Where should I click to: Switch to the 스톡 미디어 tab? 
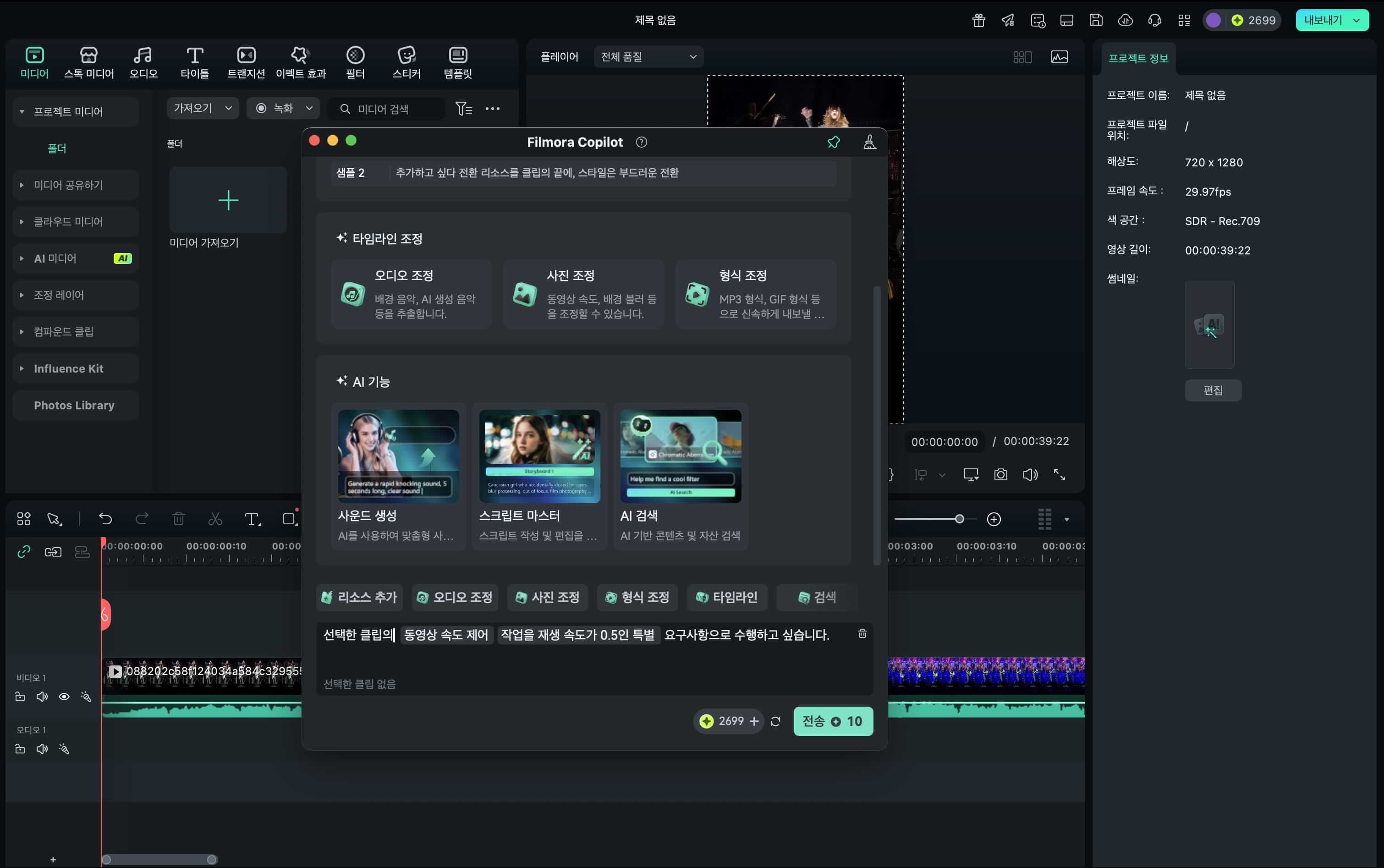tap(89, 63)
